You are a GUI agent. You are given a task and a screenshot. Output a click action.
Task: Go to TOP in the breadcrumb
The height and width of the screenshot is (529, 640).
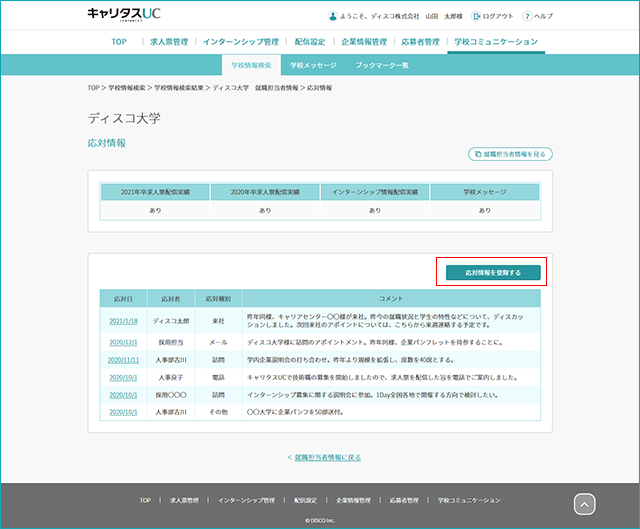[x=93, y=88]
